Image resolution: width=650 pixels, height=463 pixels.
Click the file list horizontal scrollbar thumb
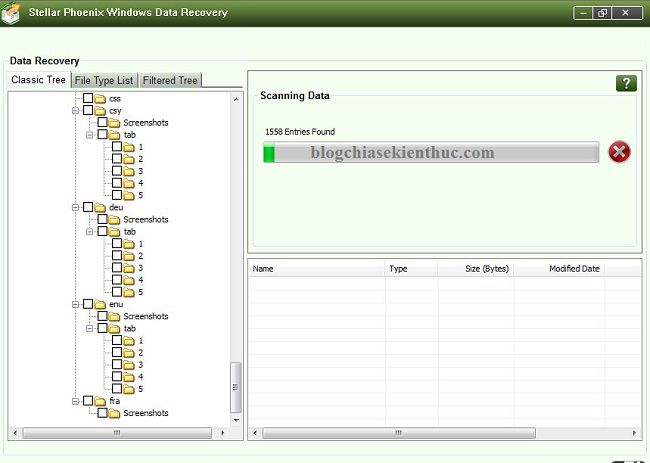(x=399, y=433)
